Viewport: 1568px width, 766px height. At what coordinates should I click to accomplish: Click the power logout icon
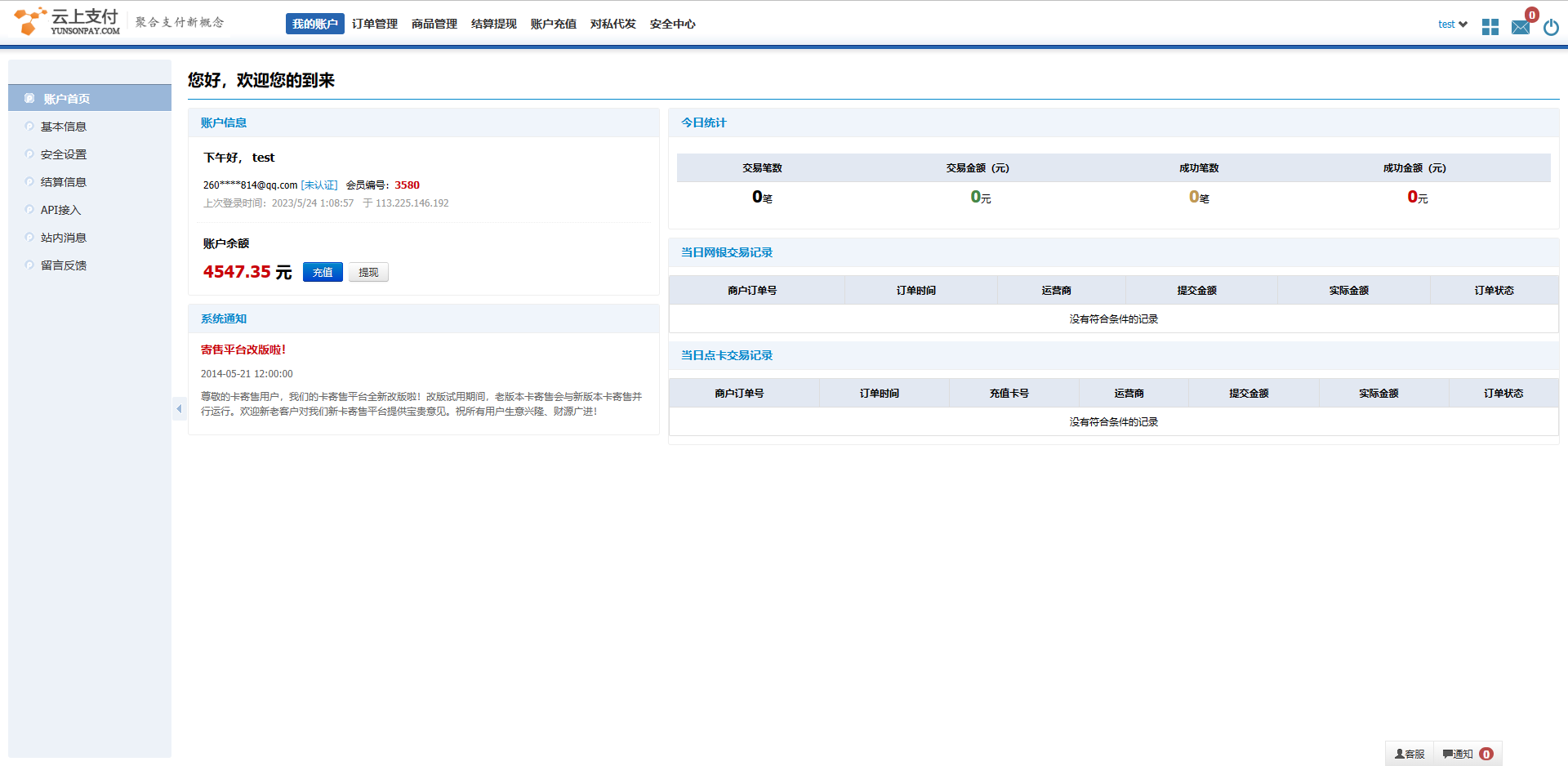point(1551,27)
